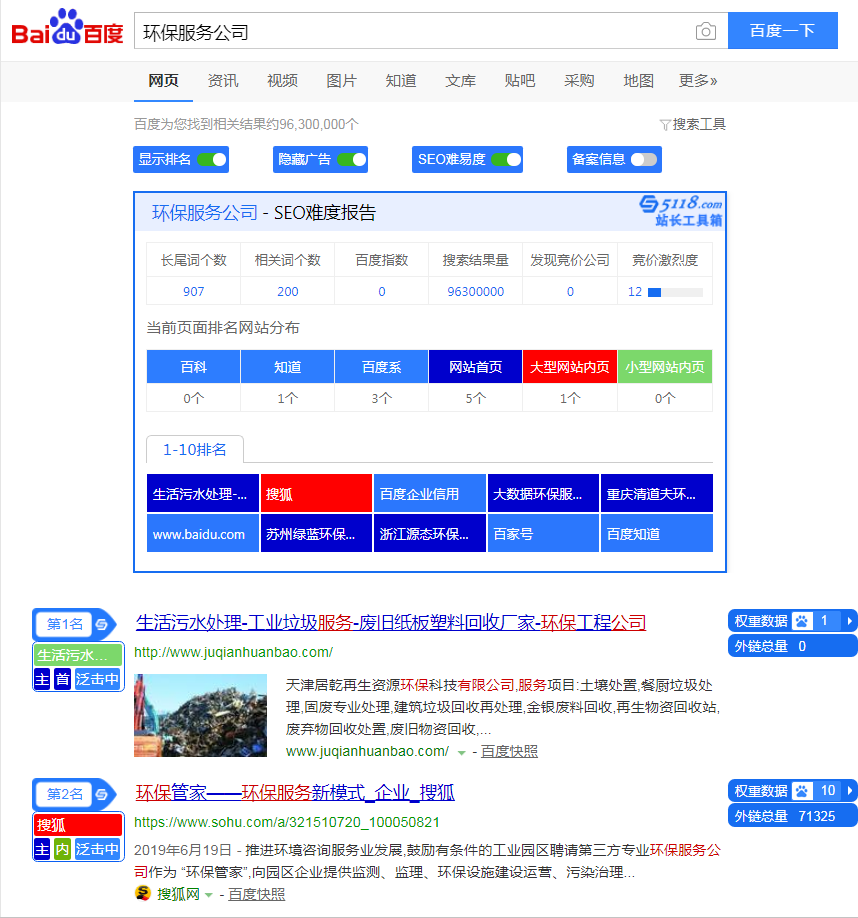Click the 百家号 ranking tile

coord(543,533)
